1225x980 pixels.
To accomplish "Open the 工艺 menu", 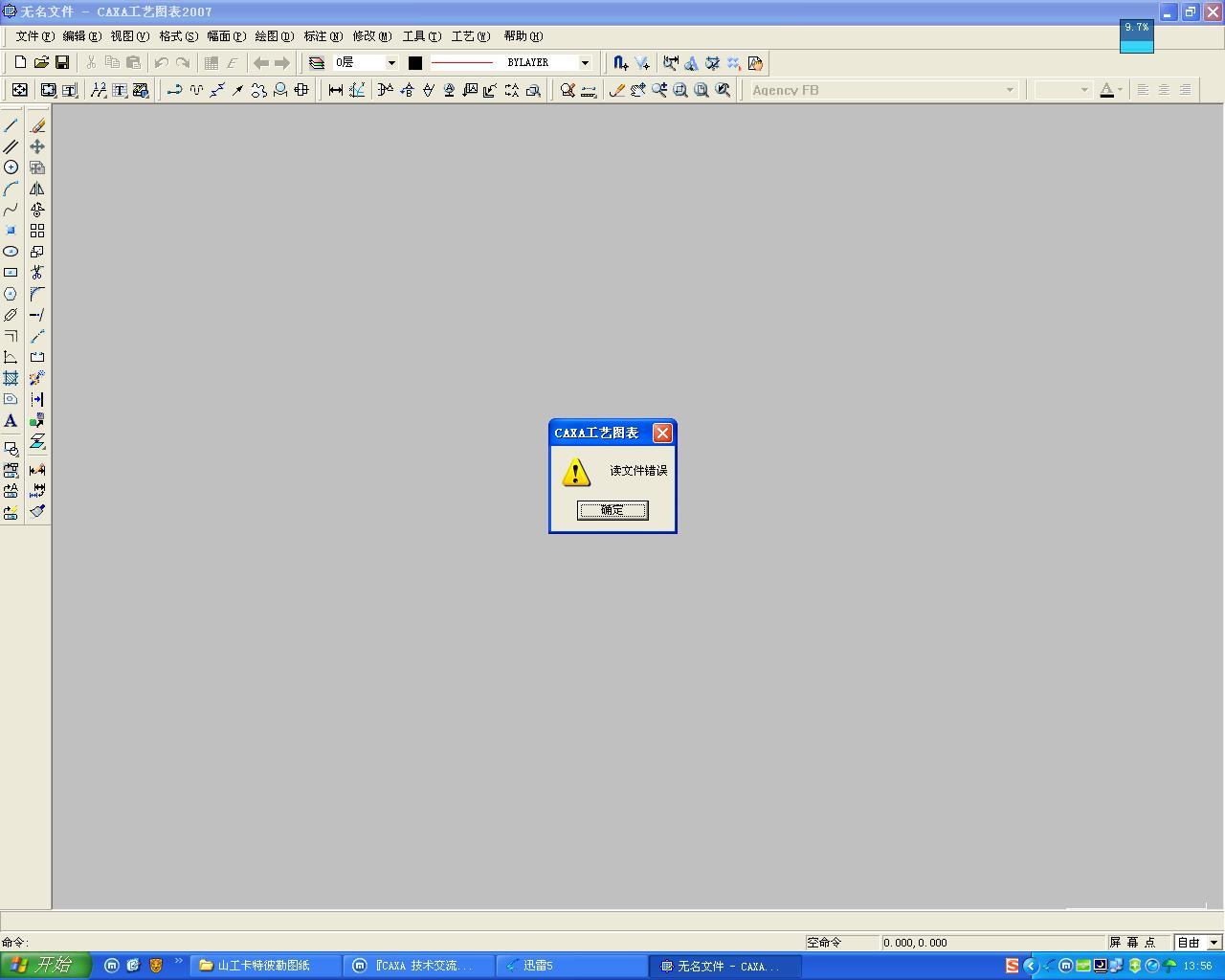I will (x=471, y=36).
